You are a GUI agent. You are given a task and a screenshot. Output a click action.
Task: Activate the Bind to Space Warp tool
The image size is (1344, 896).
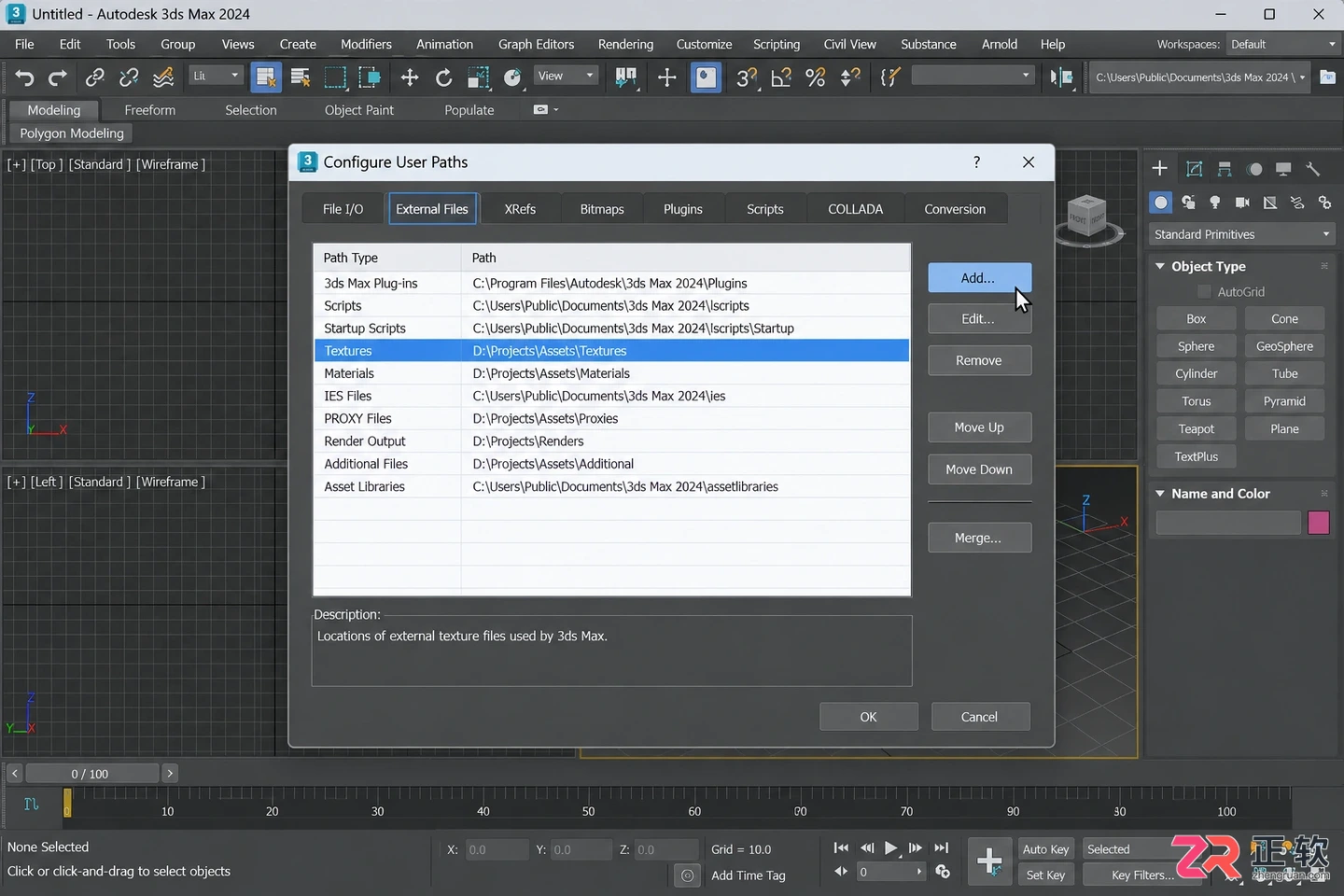point(163,77)
